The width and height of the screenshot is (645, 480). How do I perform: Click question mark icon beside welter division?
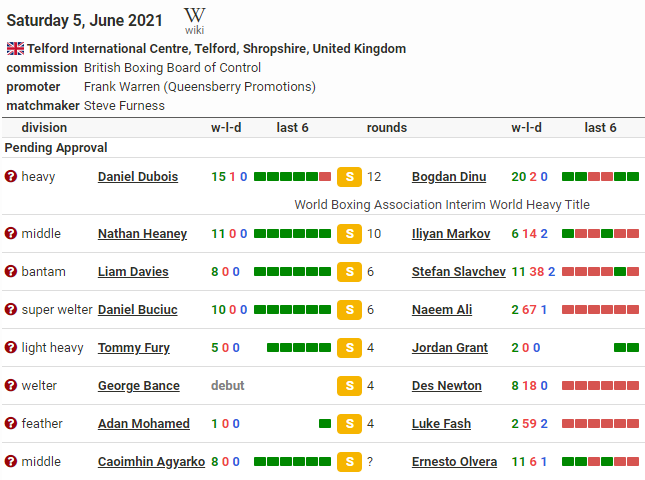pos(11,386)
